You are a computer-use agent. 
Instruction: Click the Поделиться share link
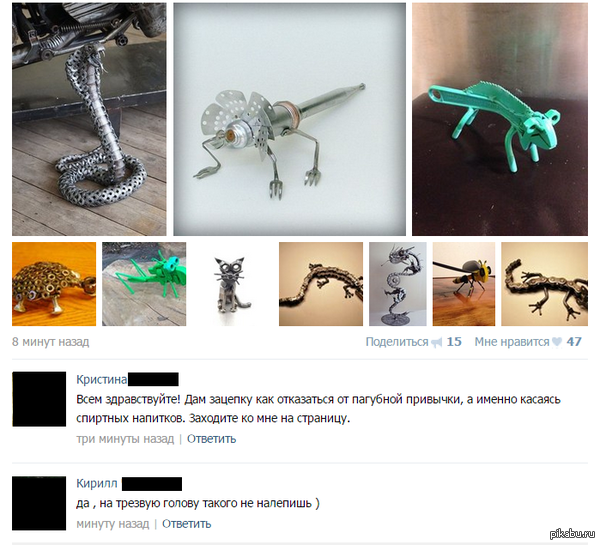tap(397, 342)
